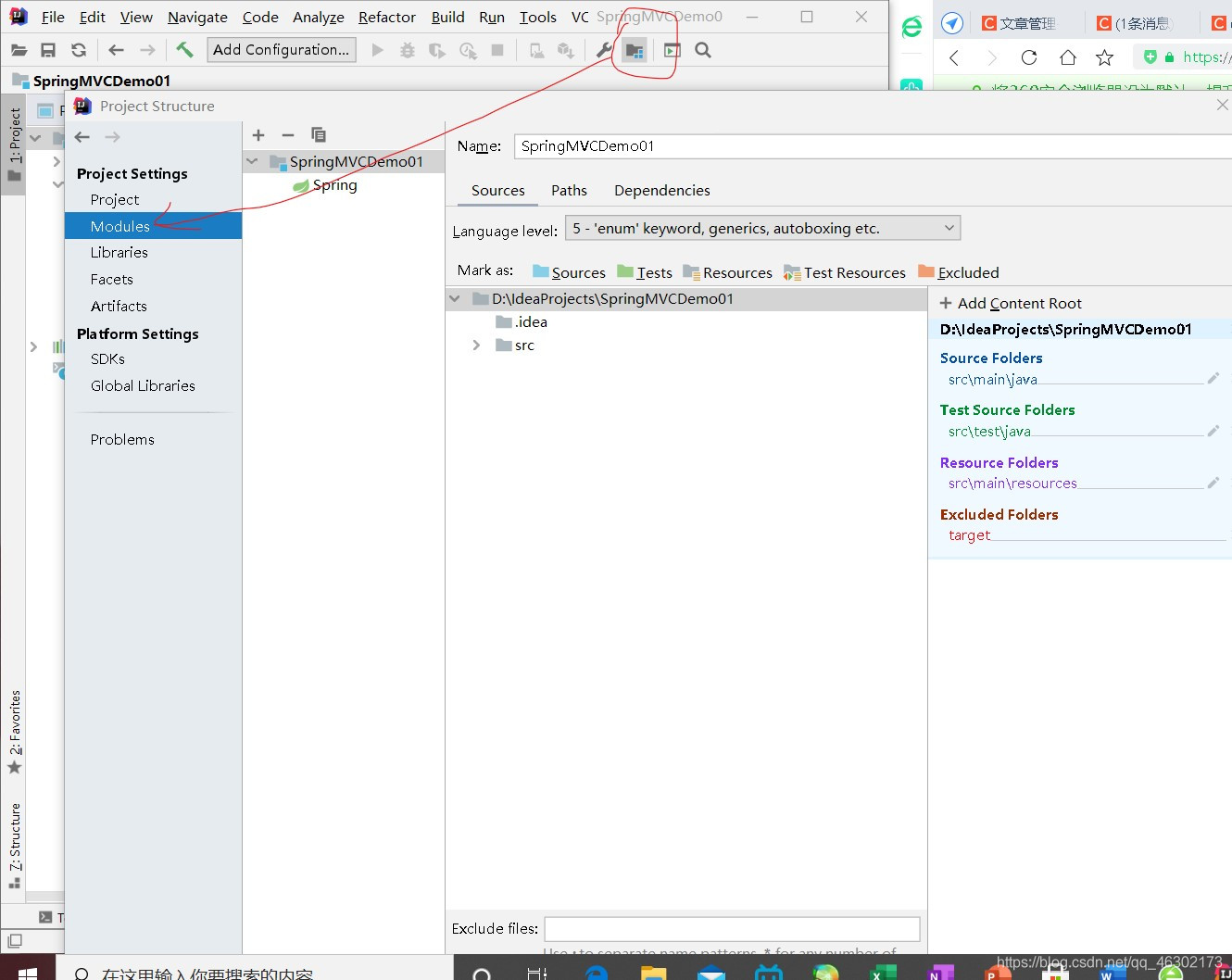
Task: Open Settings wrench icon
Action: [604, 50]
